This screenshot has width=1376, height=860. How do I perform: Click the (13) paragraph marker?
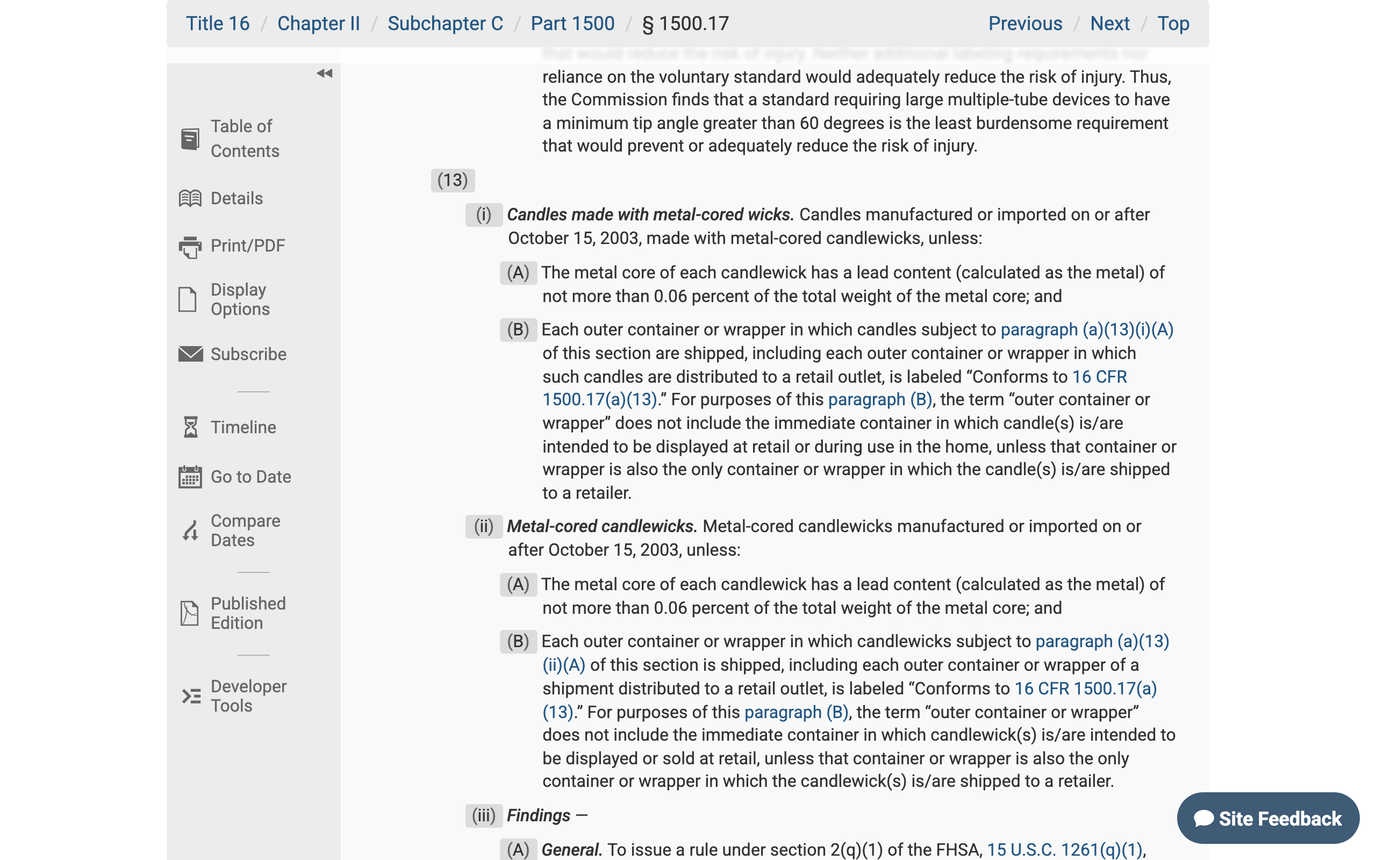(x=453, y=180)
